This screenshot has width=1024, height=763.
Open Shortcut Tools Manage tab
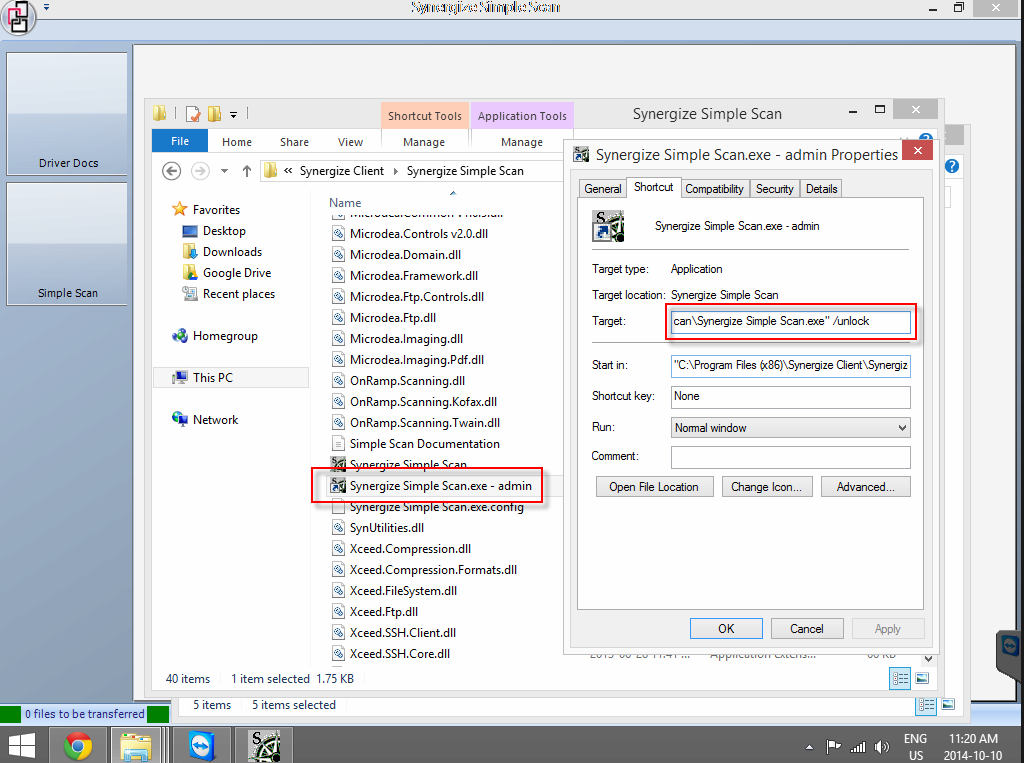click(424, 142)
